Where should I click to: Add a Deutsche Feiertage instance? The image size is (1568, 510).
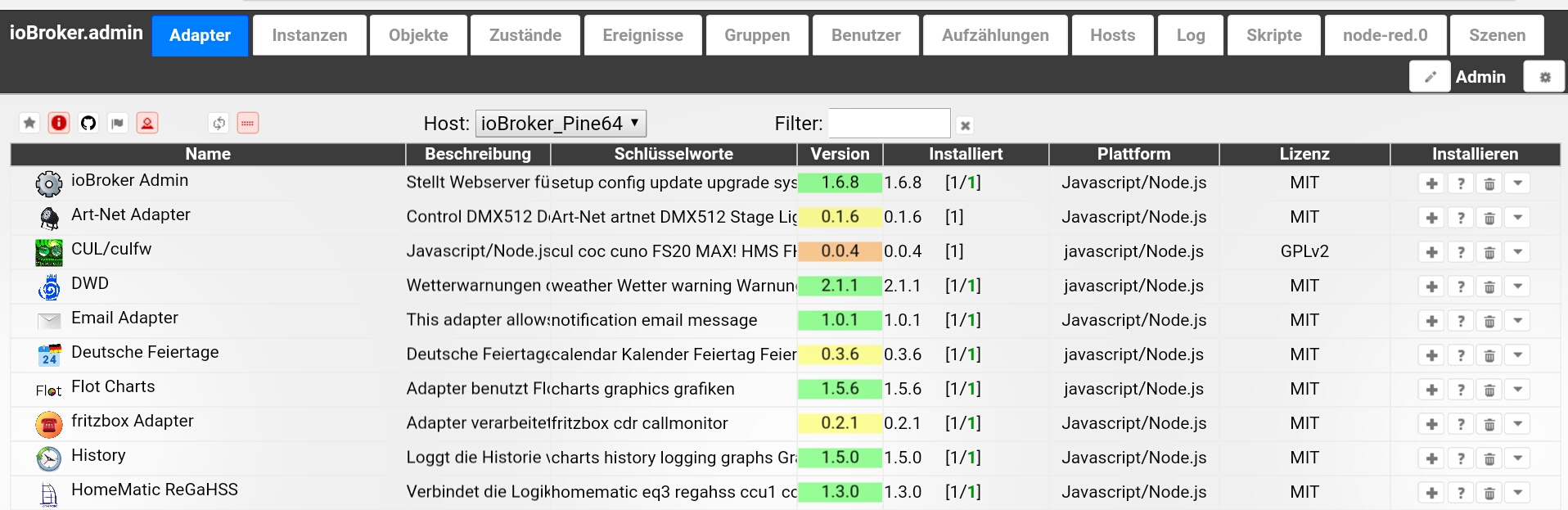[1431, 355]
